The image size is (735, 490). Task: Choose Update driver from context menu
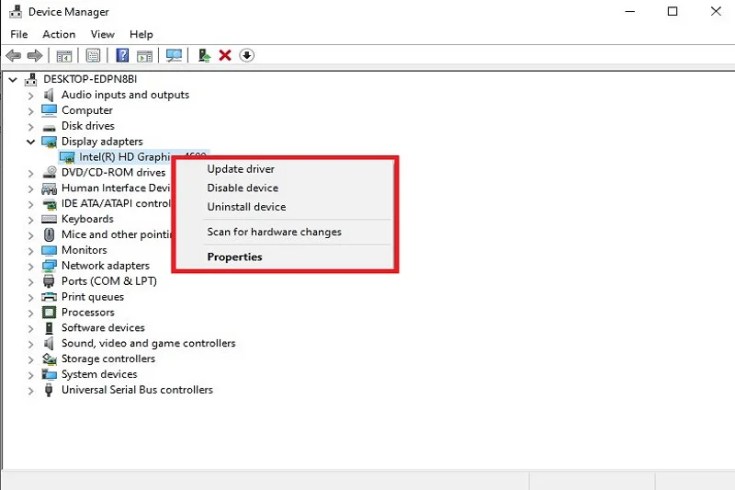[x=240, y=169]
